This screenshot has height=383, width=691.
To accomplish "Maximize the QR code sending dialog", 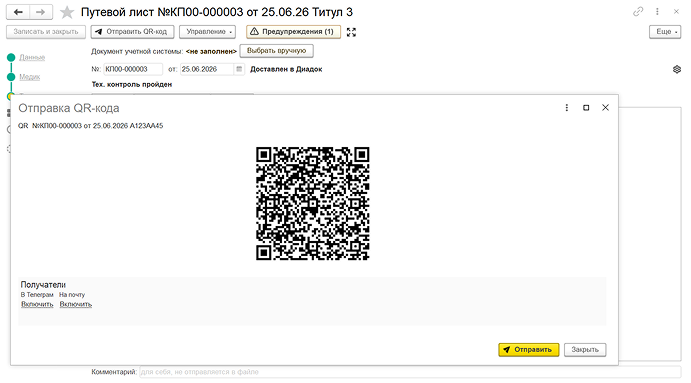I will (x=586, y=108).
